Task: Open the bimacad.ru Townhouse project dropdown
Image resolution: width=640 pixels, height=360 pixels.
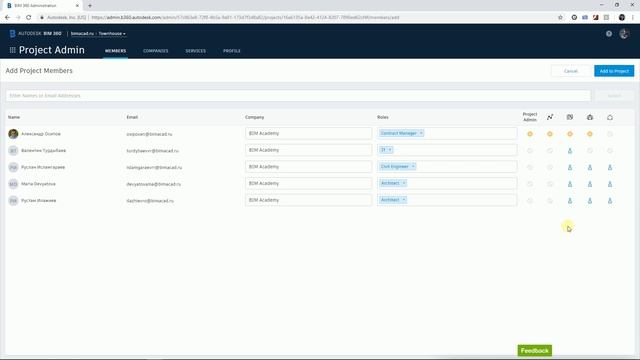Action: [98, 33]
